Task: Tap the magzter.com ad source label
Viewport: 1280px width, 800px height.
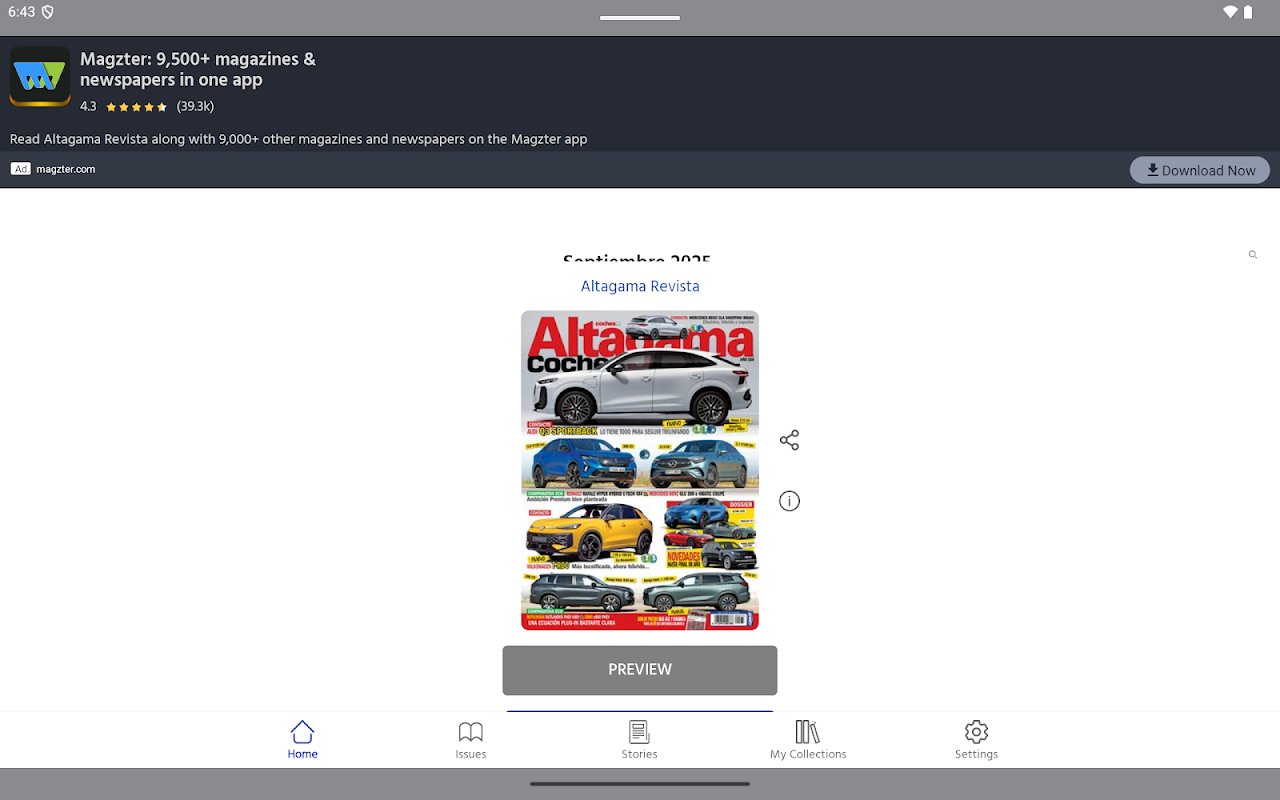Action: (x=66, y=169)
